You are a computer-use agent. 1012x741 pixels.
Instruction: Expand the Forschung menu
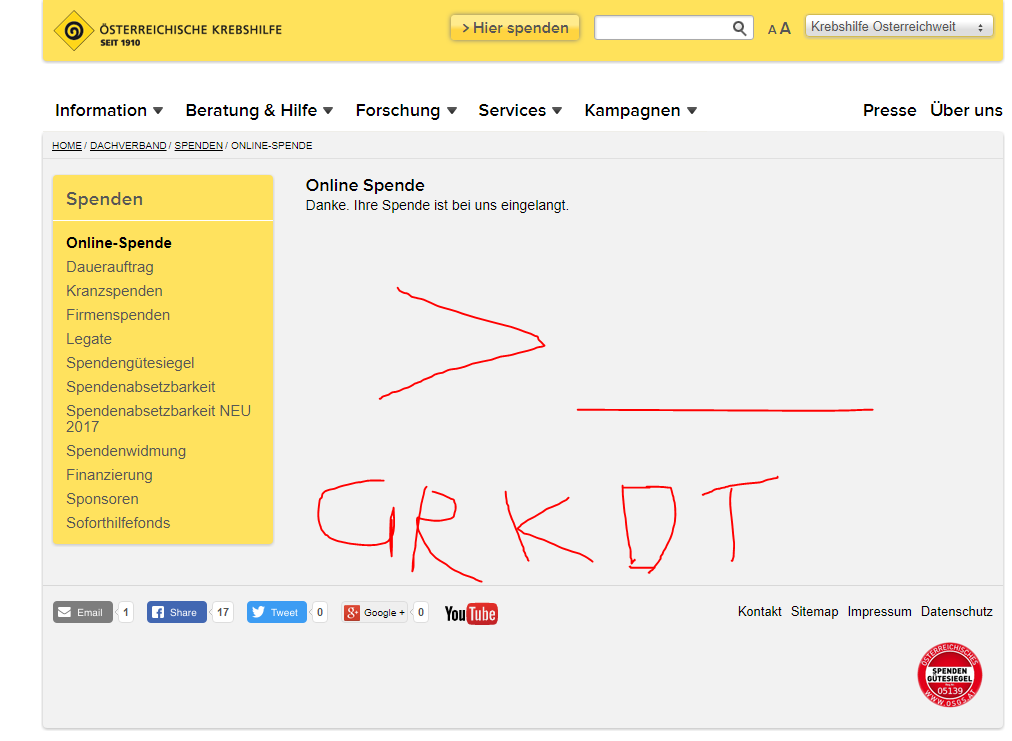[x=407, y=110]
